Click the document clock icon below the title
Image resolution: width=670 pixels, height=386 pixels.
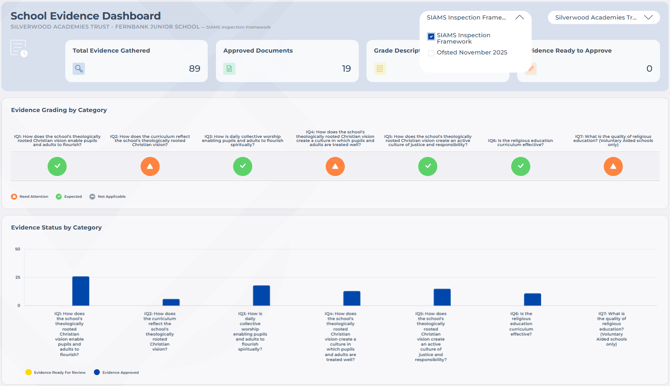point(19,48)
